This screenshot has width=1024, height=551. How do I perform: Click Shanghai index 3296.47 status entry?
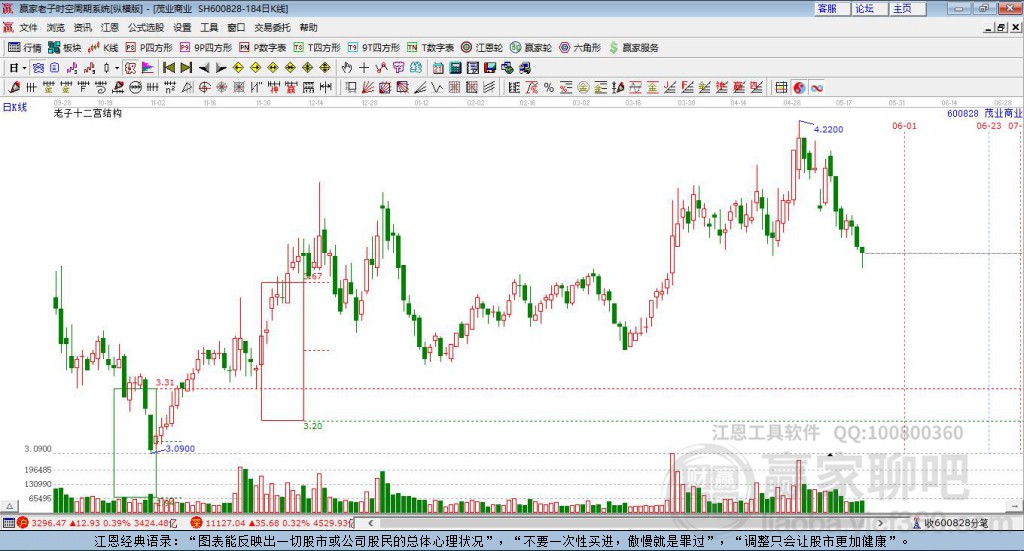97,523
